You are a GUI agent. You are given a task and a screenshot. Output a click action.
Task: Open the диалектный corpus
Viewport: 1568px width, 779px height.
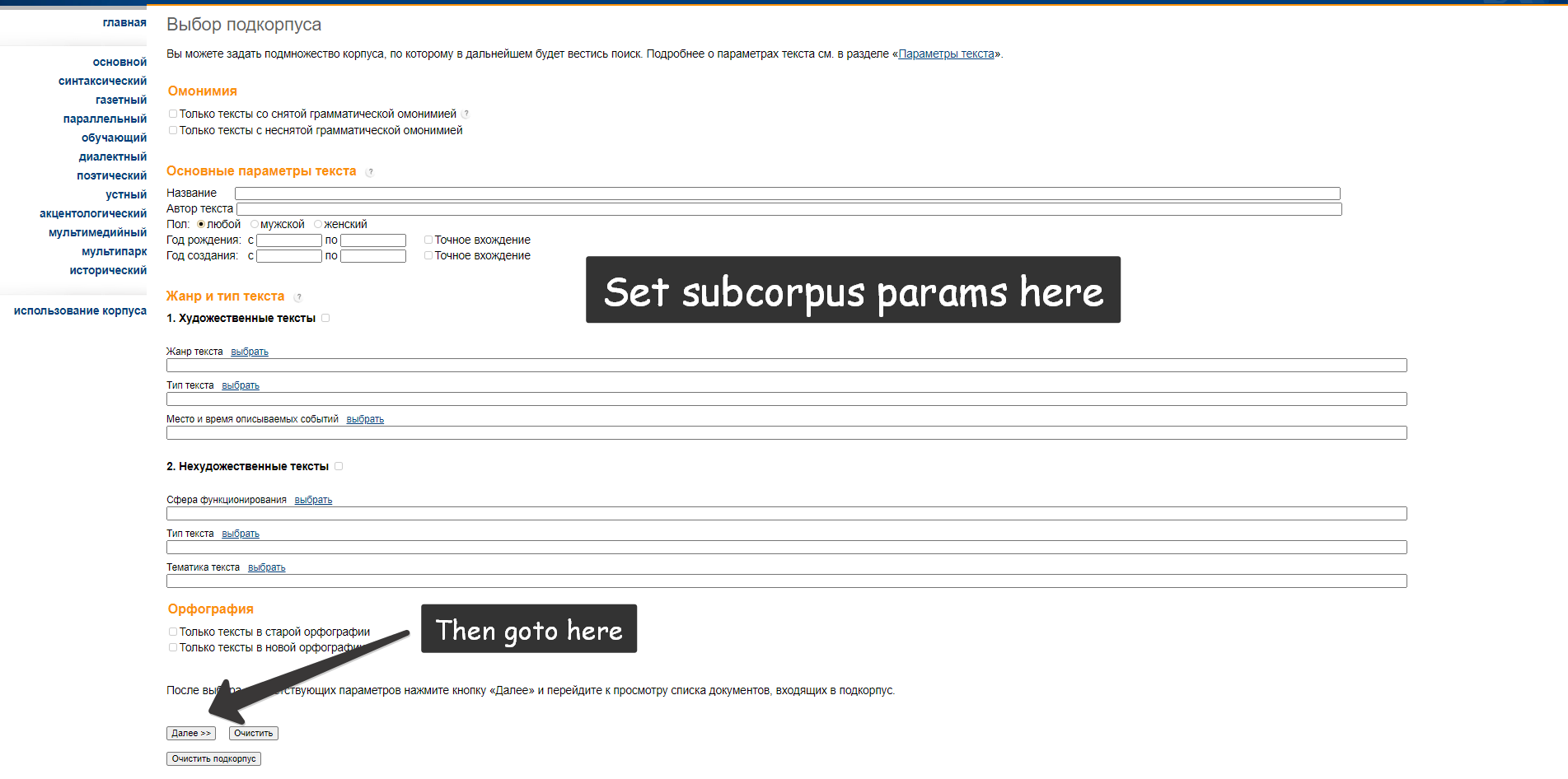click(113, 156)
